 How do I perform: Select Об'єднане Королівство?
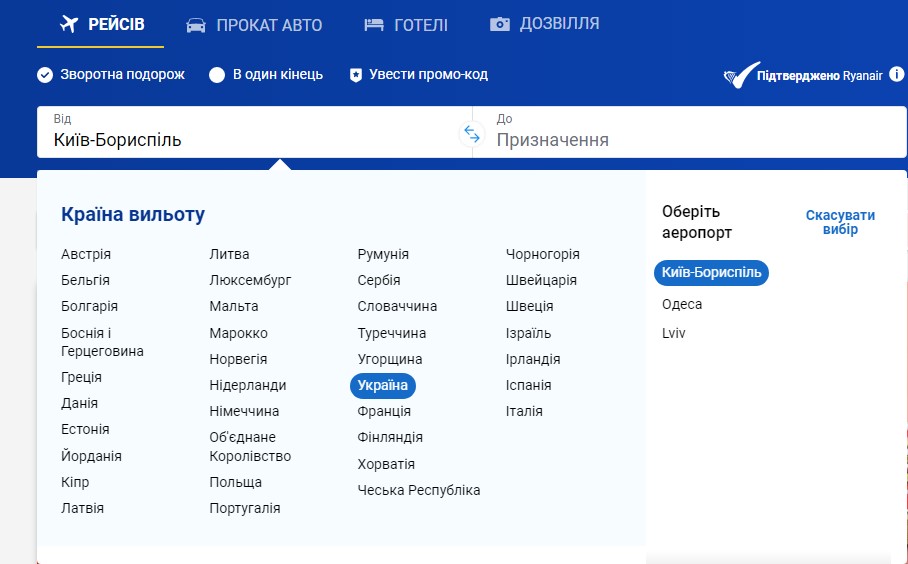coord(250,446)
